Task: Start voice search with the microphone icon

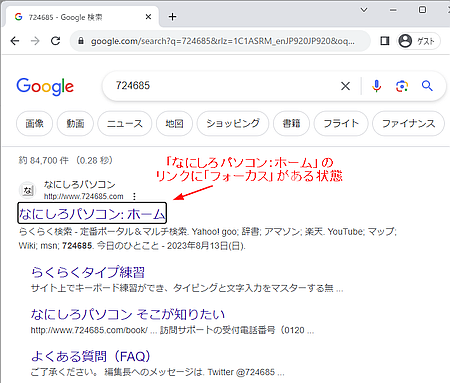Action: click(x=376, y=86)
